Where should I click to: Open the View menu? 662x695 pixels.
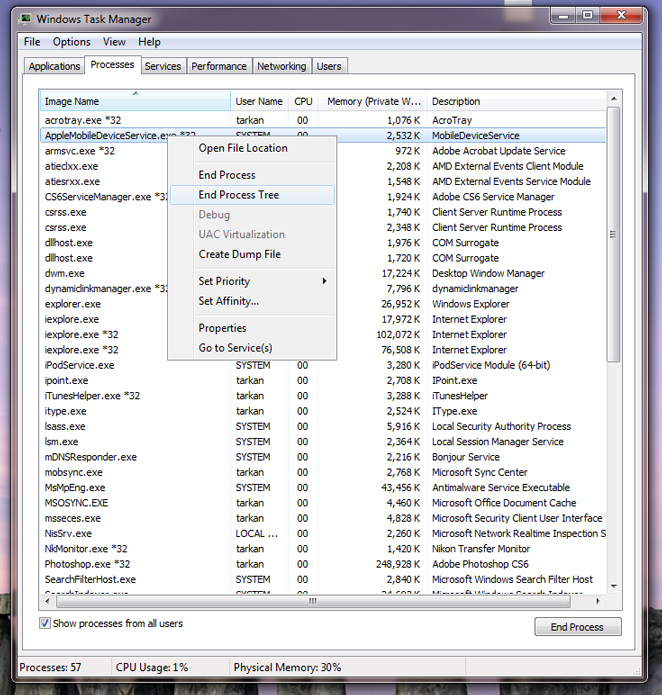(114, 42)
